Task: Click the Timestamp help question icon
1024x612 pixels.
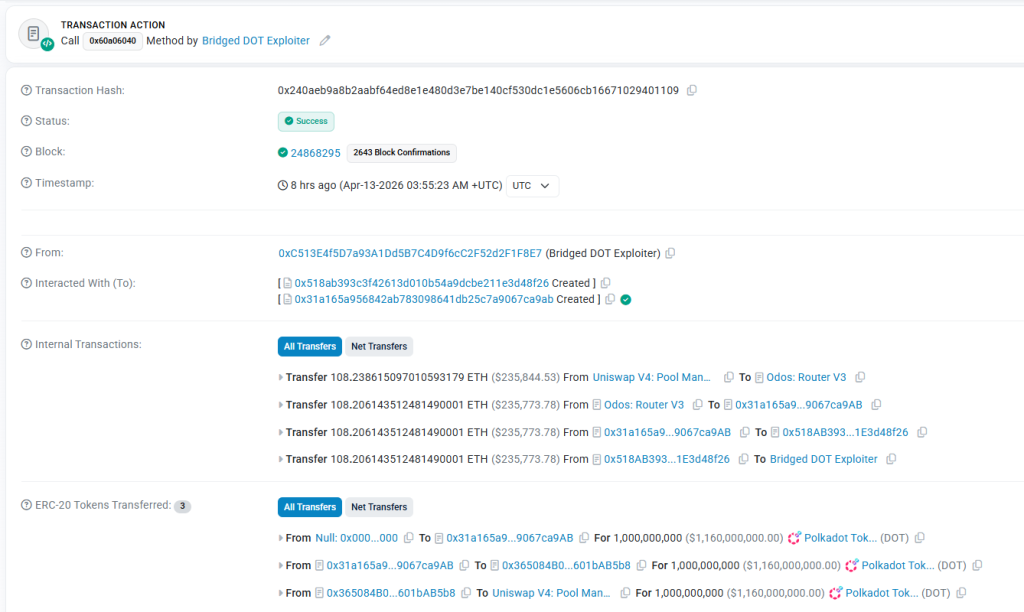Action: tap(26, 183)
